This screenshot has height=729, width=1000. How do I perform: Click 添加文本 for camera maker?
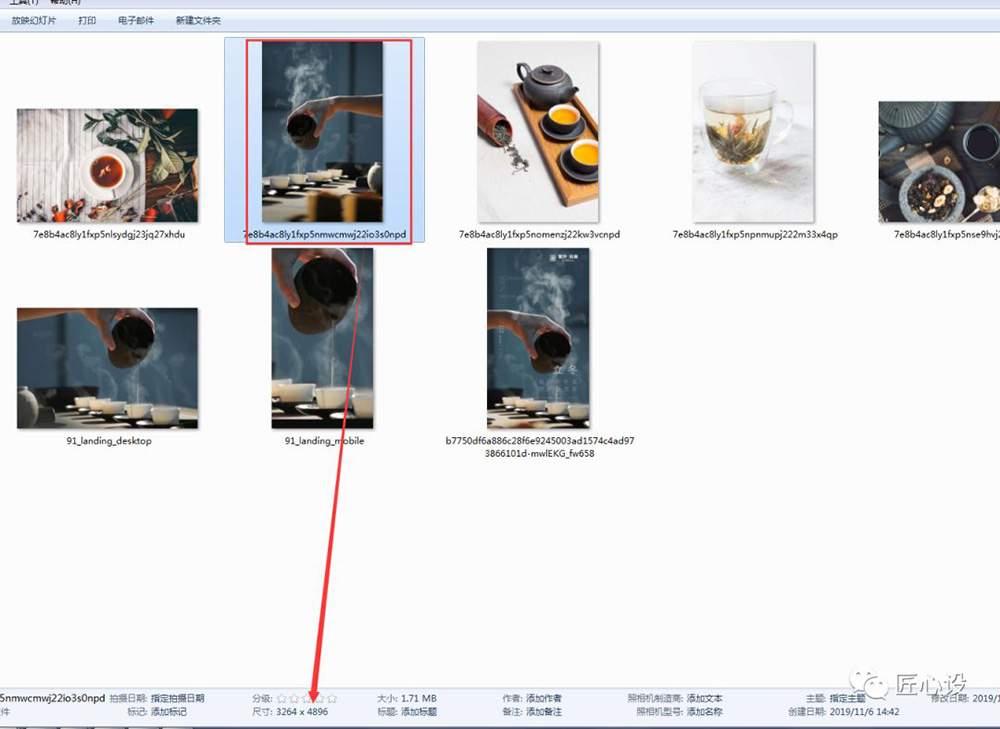[705, 698]
